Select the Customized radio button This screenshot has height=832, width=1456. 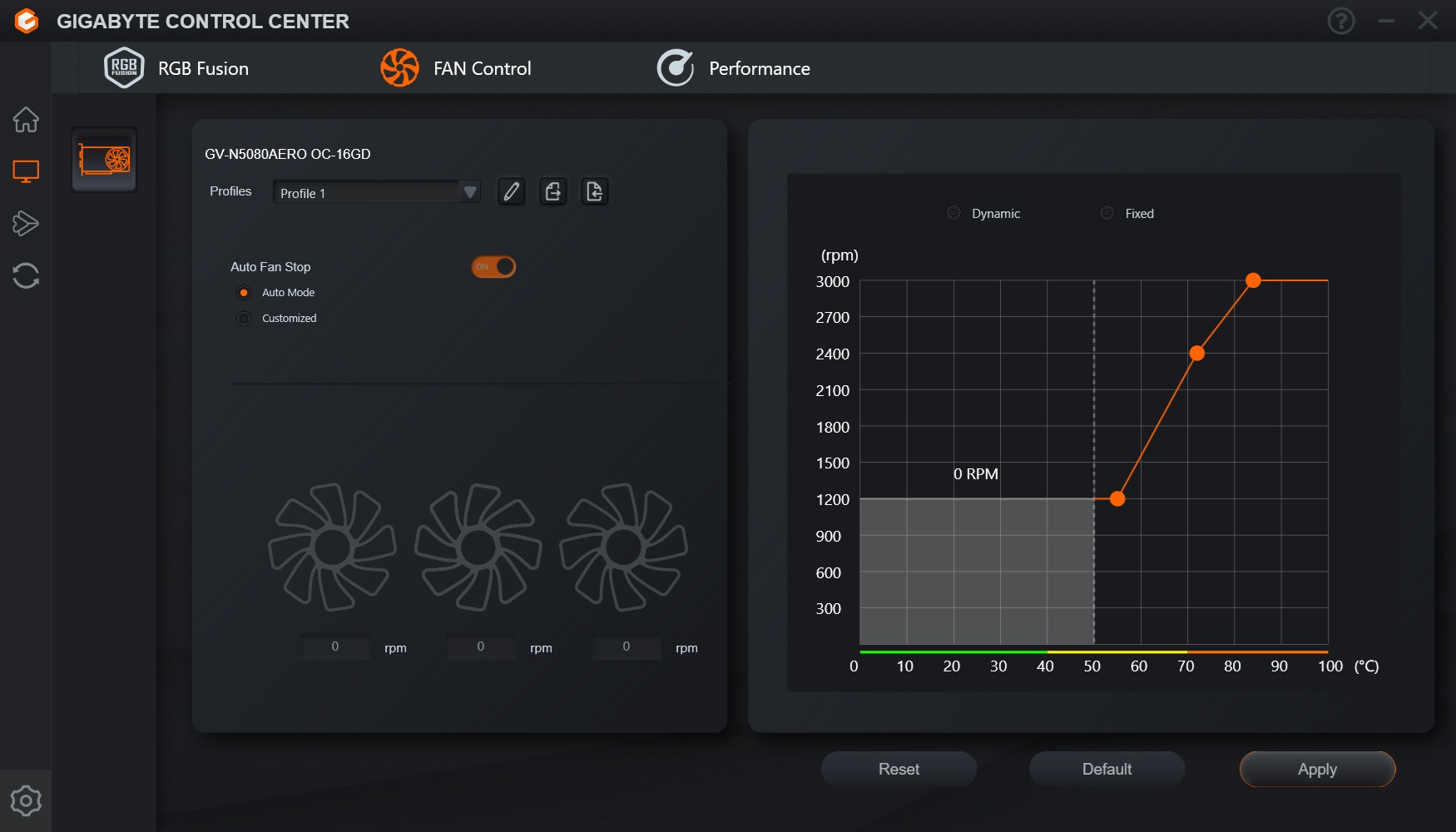[244, 319]
